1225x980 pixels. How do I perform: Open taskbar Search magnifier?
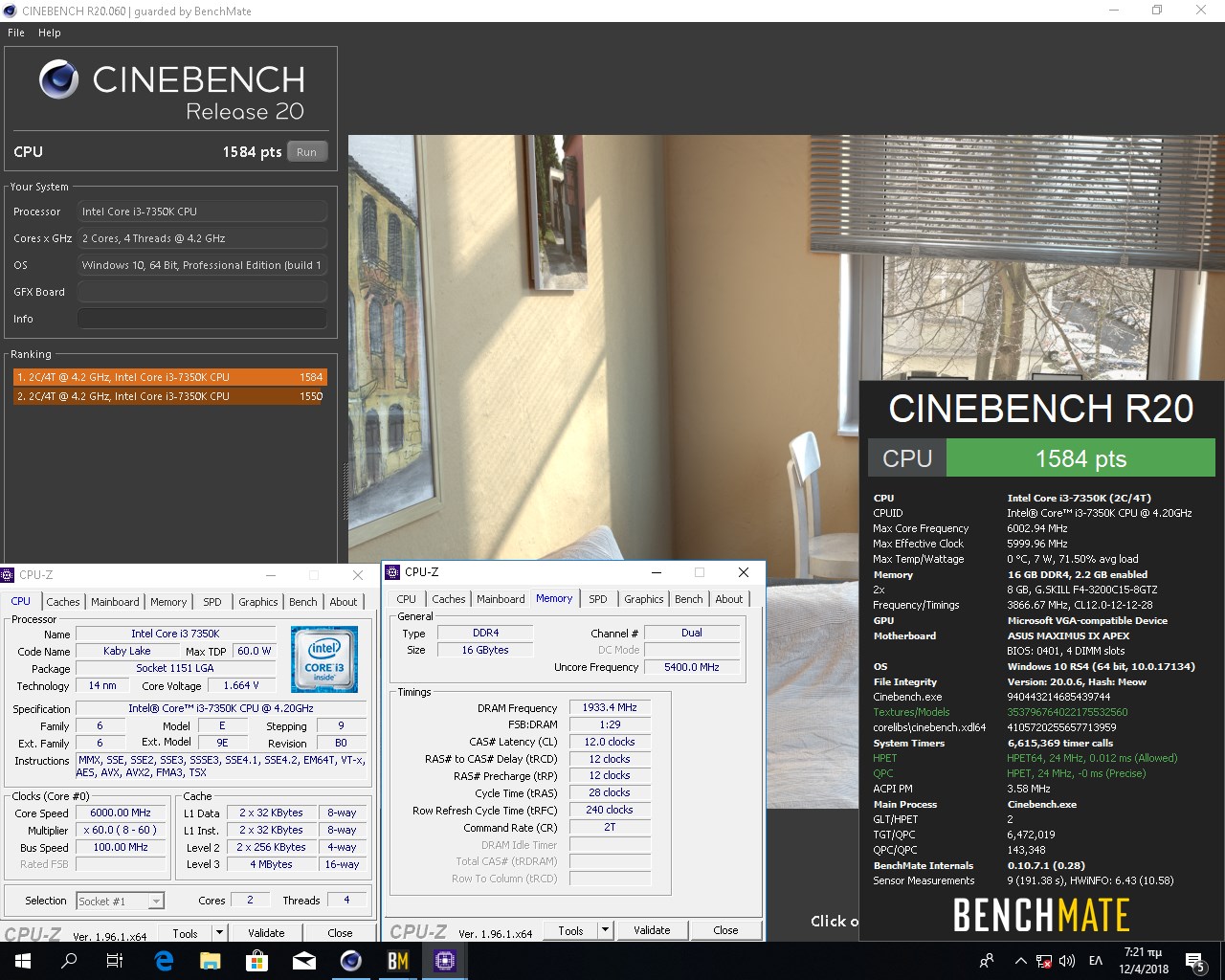point(69,961)
